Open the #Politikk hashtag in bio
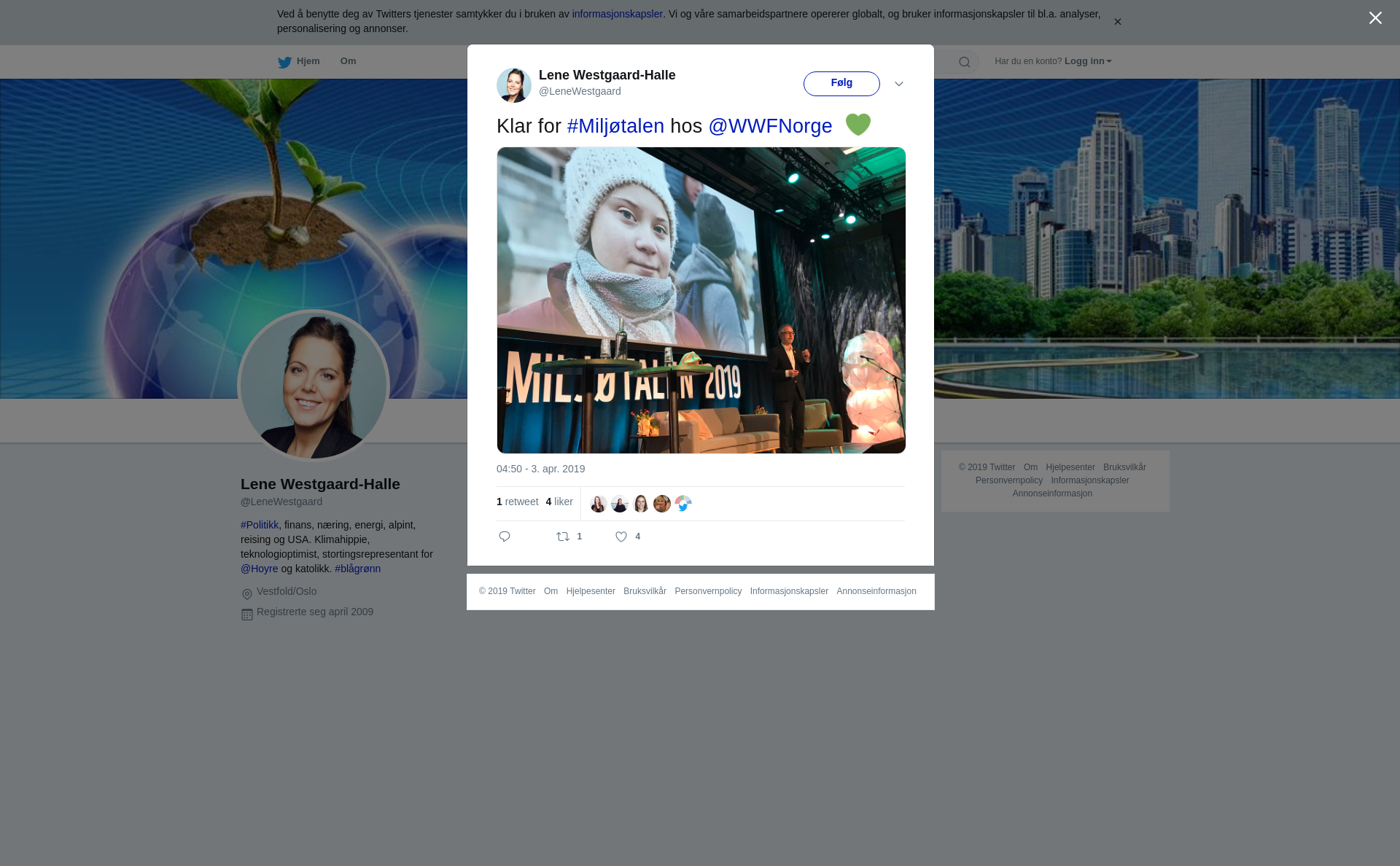Viewport: 1400px width, 866px height. tap(260, 525)
